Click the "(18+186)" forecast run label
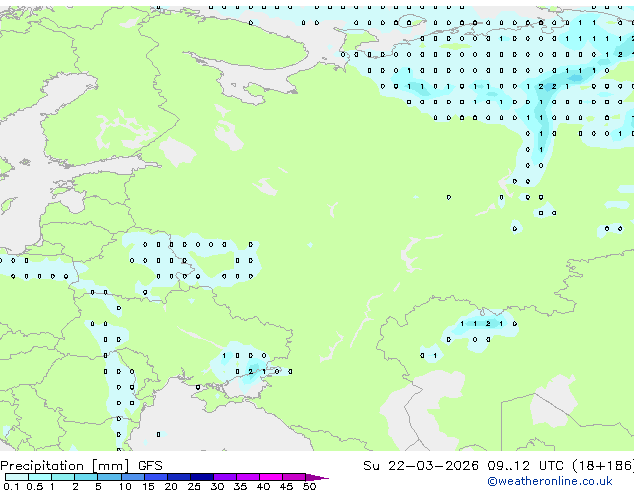This screenshot has width=634, height=490. pos(603,466)
